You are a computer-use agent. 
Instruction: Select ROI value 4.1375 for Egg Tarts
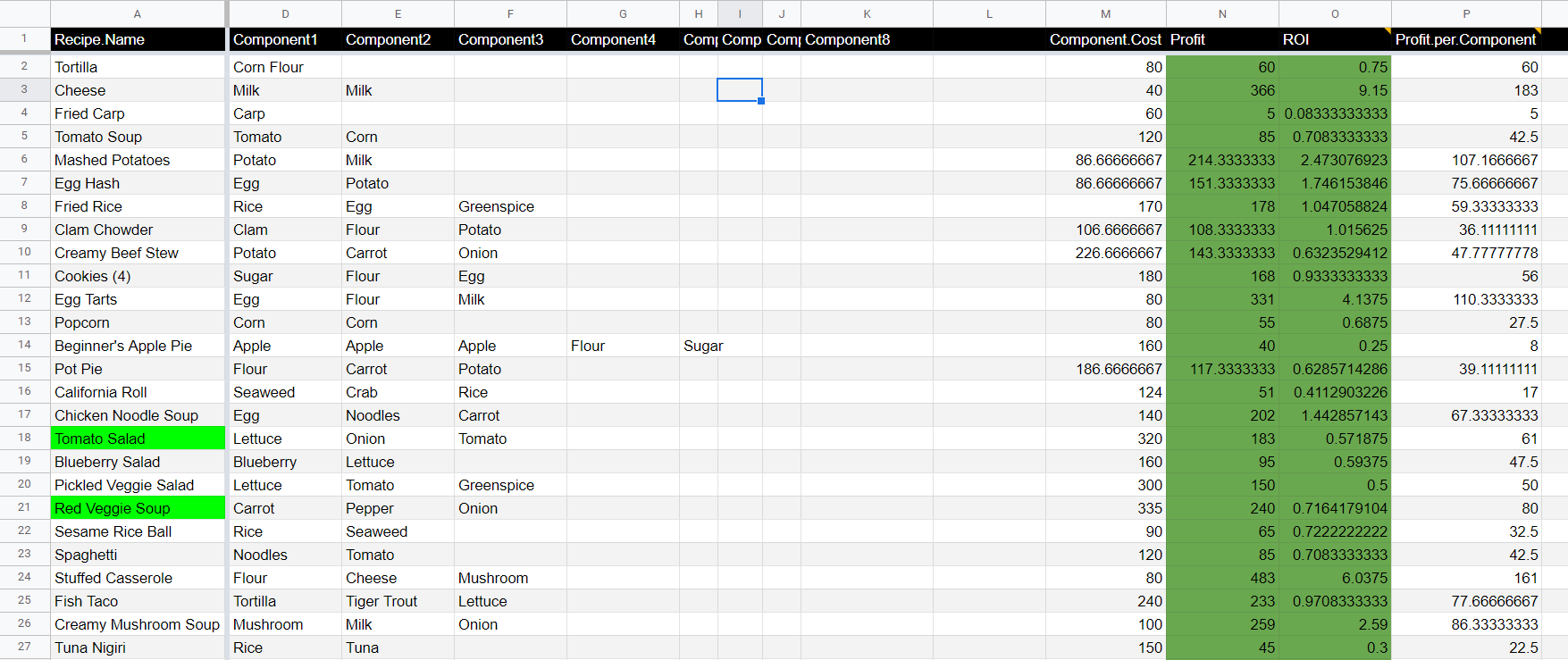tap(1335, 299)
